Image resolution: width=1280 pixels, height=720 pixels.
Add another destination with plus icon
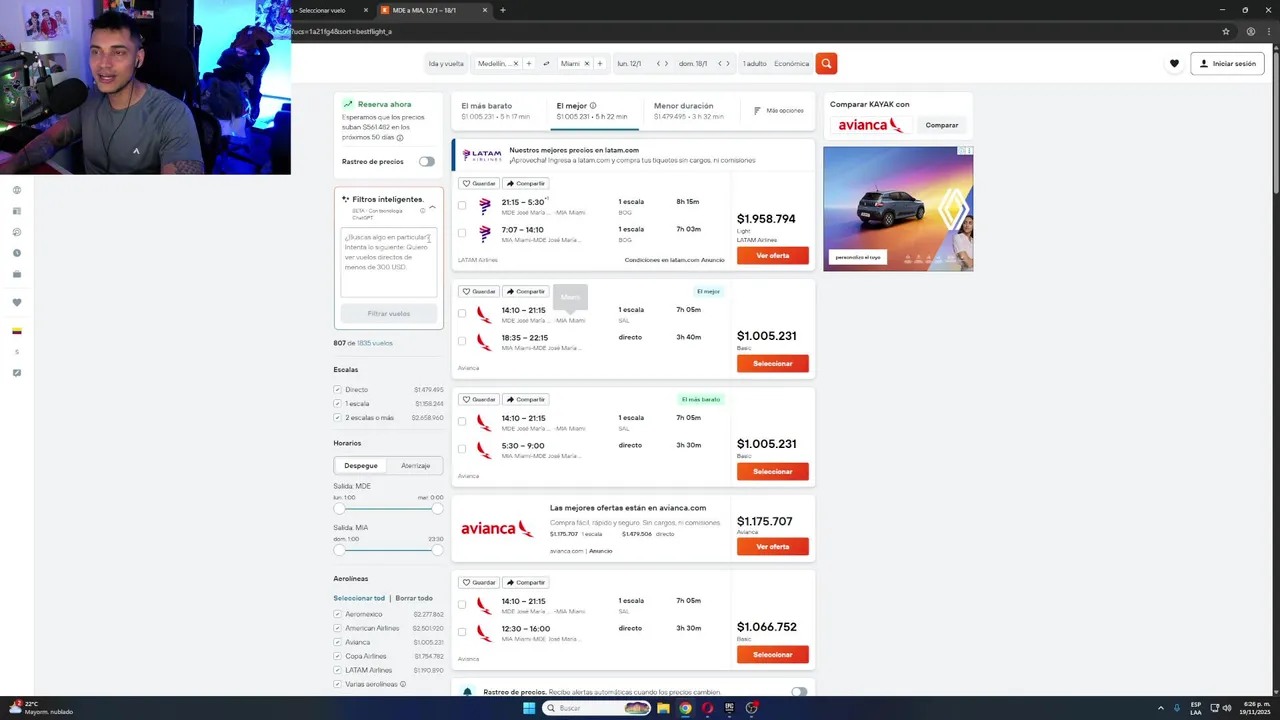tap(600, 63)
